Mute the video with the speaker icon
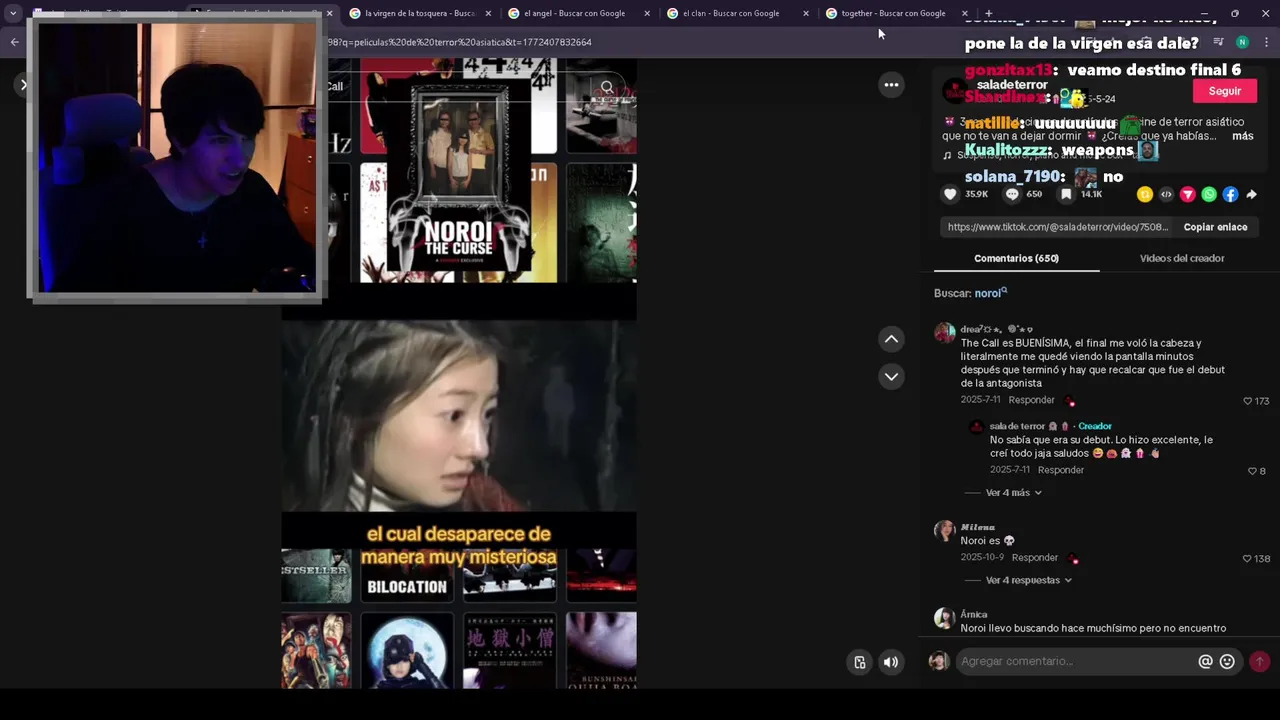Viewport: 1280px width, 720px height. tap(890, 662)
